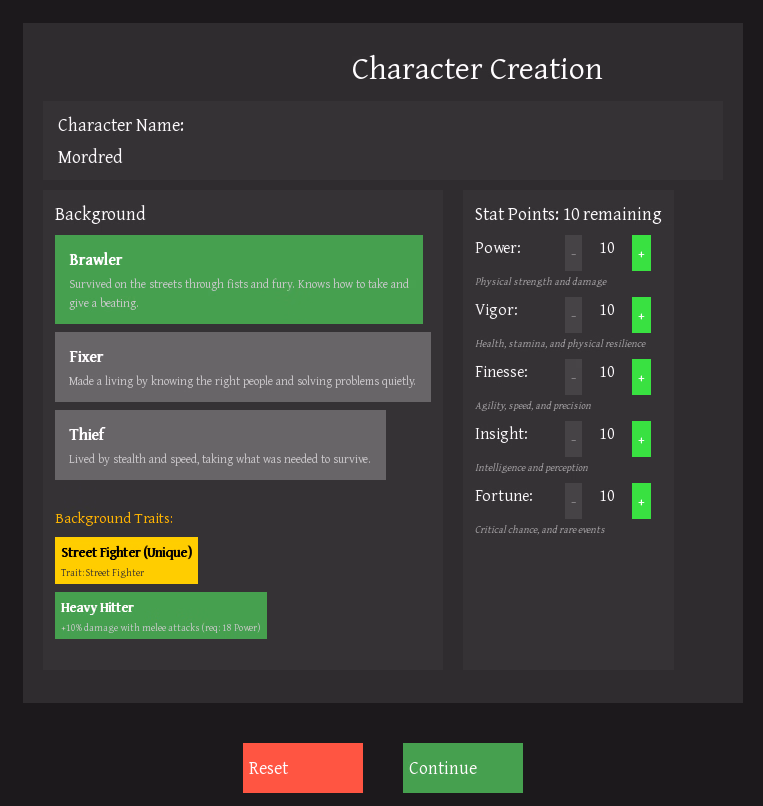Decrease Power stat with minus button
763x806 pixels.
[x=573, y=254]
